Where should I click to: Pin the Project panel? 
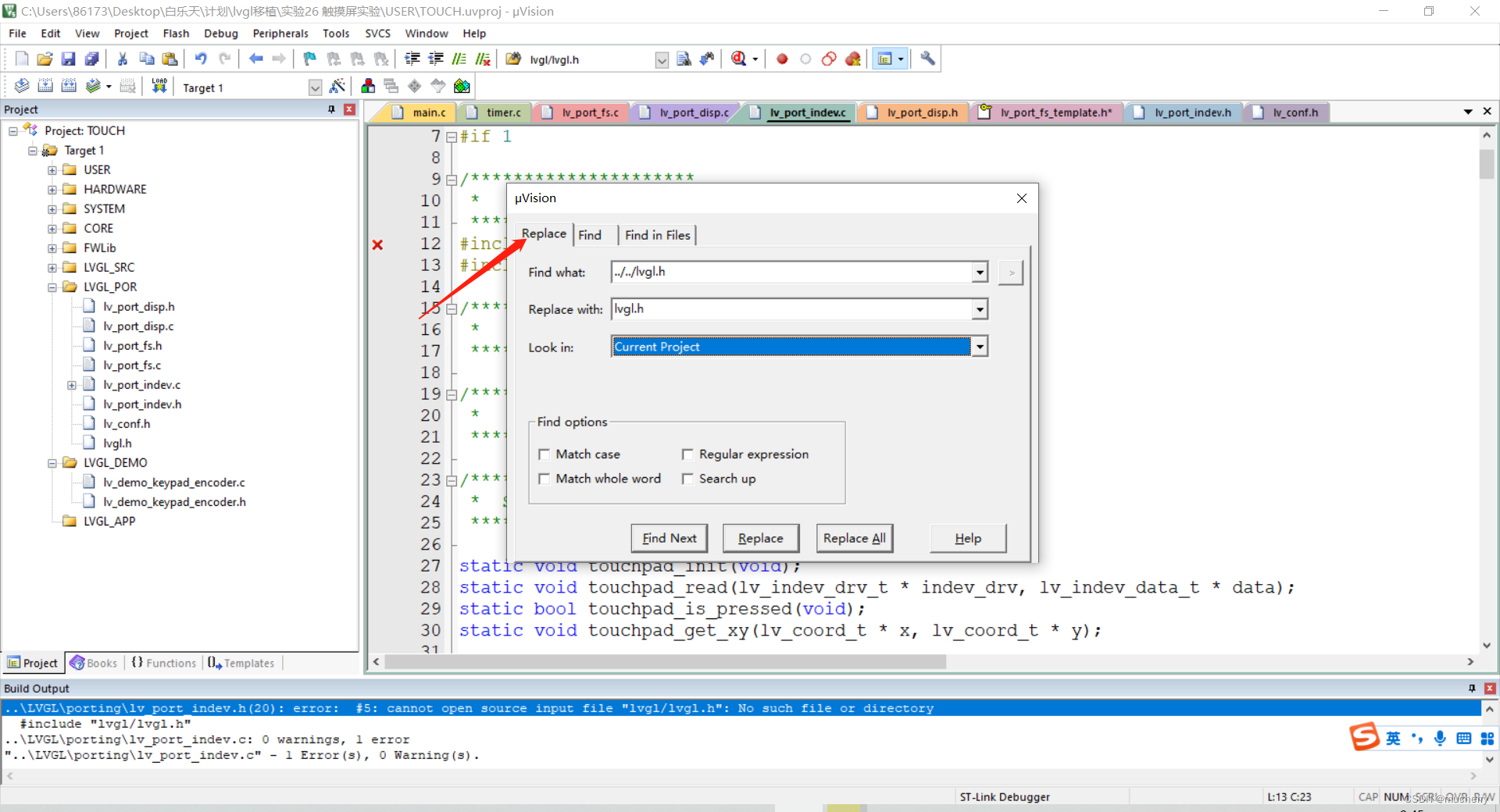(332, 109)
